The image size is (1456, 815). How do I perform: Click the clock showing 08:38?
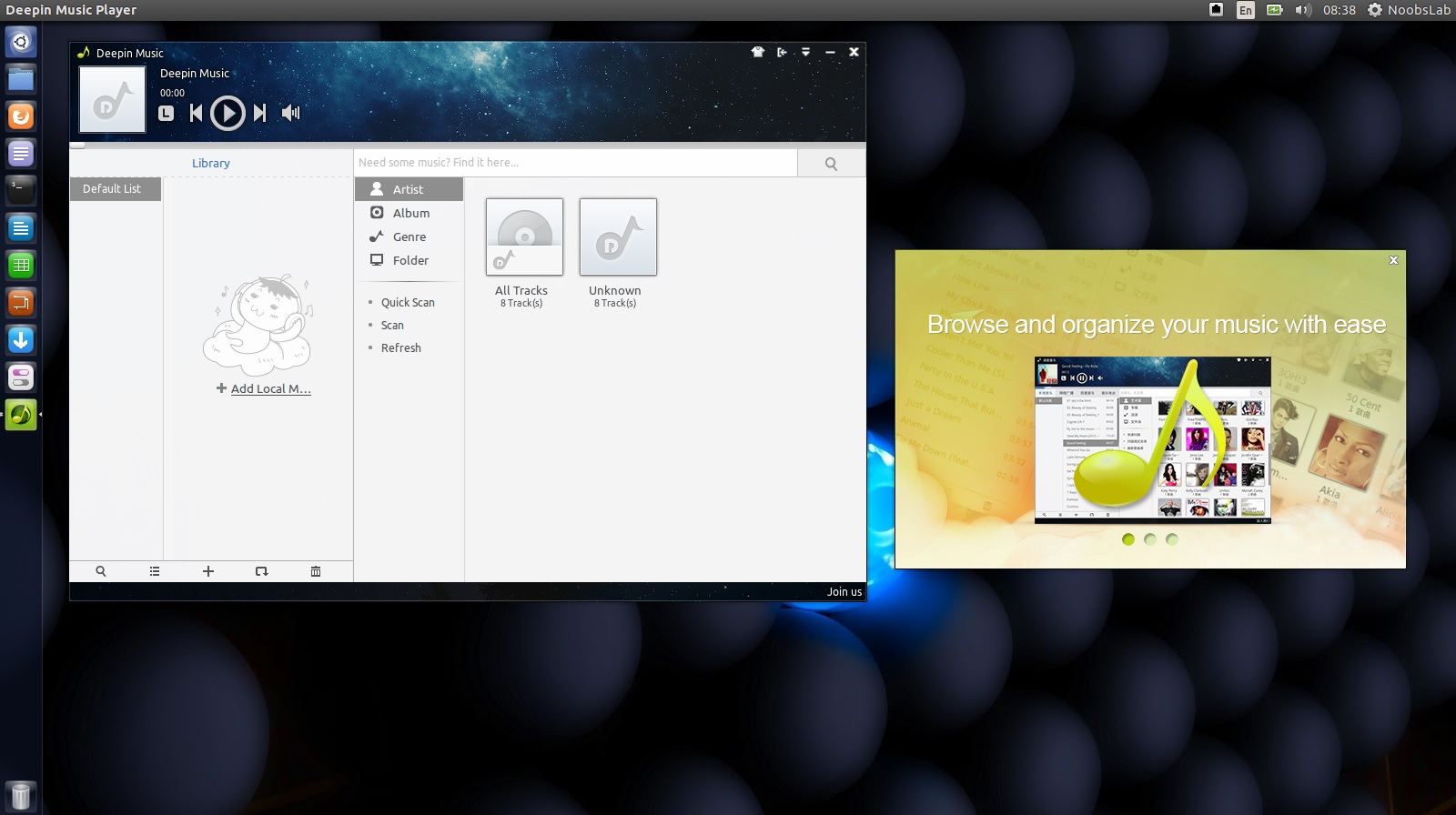click(1340, 10)
